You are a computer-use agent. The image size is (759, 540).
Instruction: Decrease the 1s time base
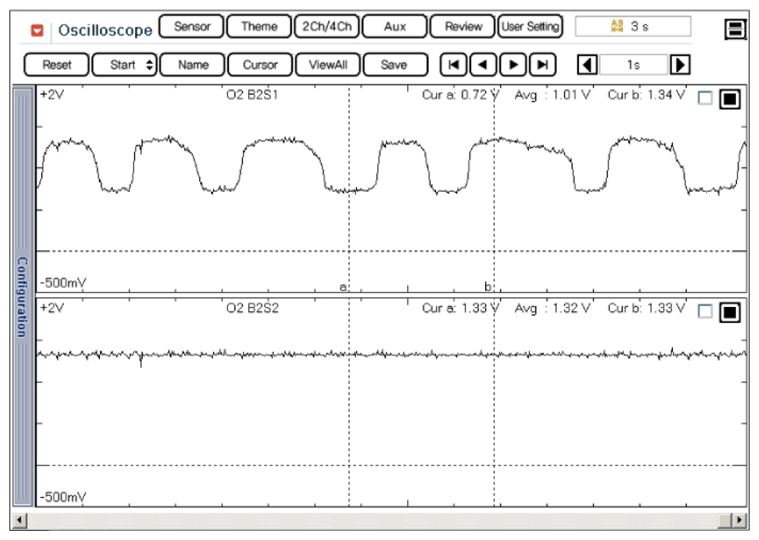[x=588, y=65]
